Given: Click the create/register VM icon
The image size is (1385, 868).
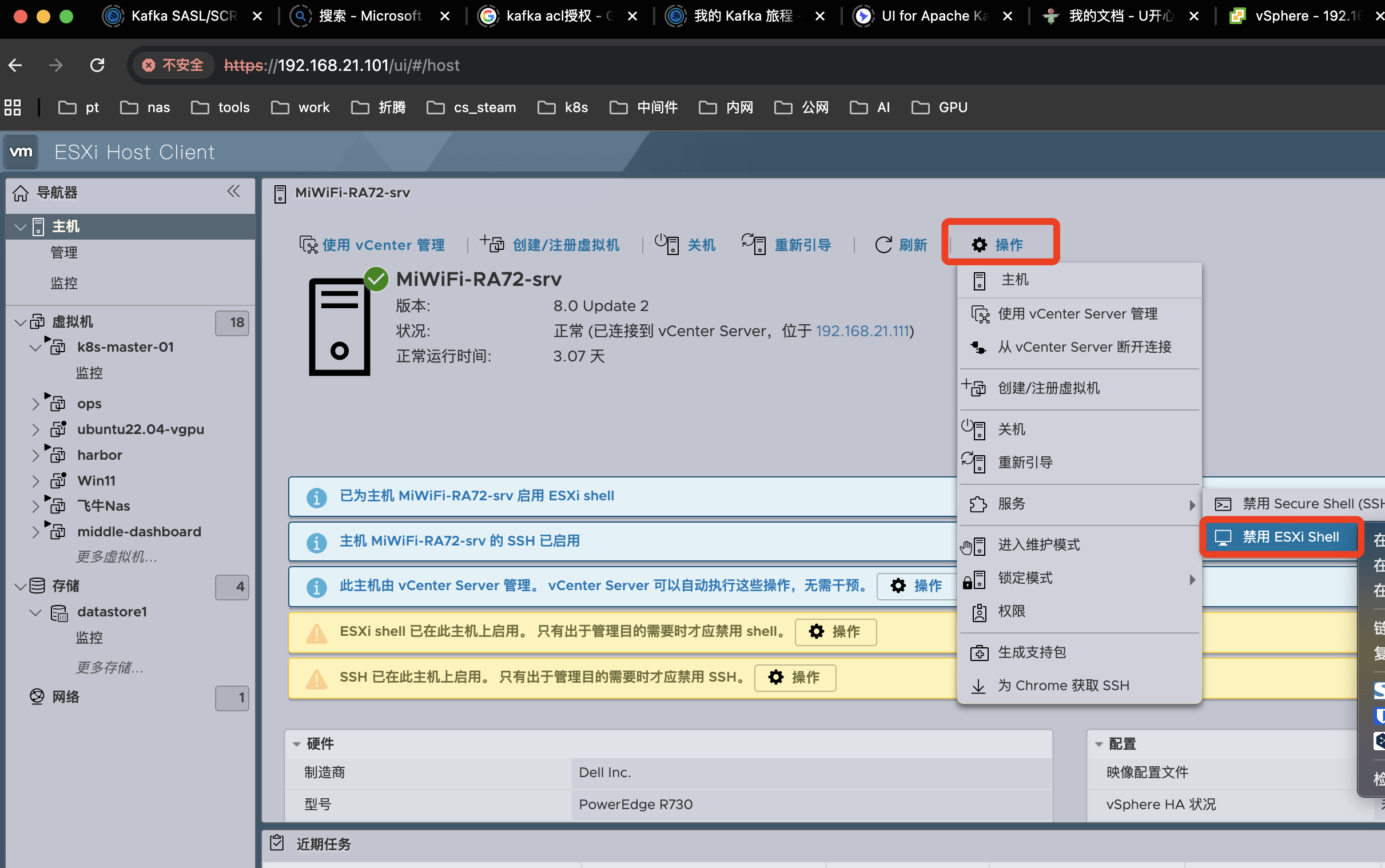Looking at the screenshot, I should tap(492, 244).
